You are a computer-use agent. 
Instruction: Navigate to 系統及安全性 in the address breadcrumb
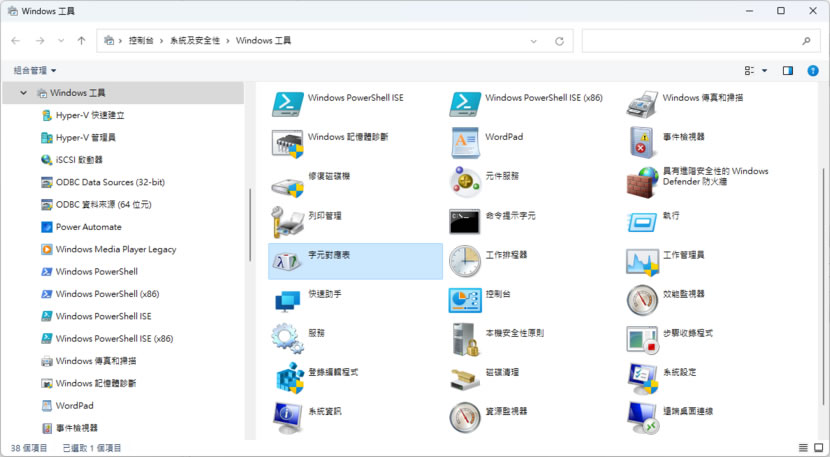pos(194,41)
